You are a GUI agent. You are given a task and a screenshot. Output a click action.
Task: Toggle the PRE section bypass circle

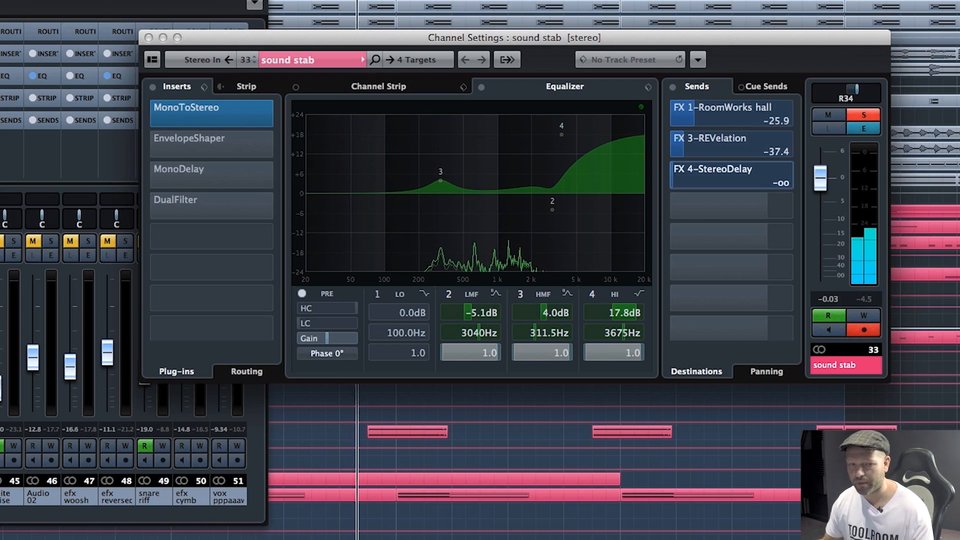[302, 293]
